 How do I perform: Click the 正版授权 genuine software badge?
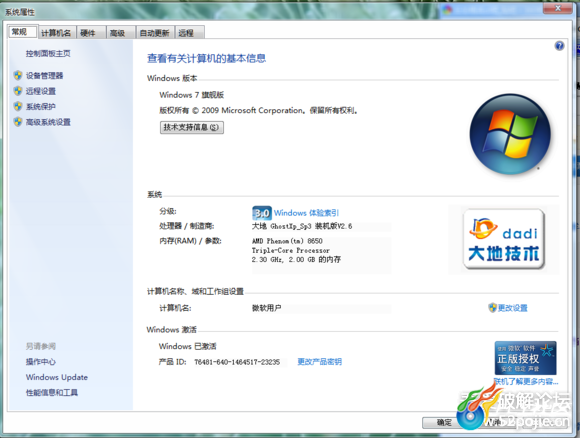click(x=525, y=358)
